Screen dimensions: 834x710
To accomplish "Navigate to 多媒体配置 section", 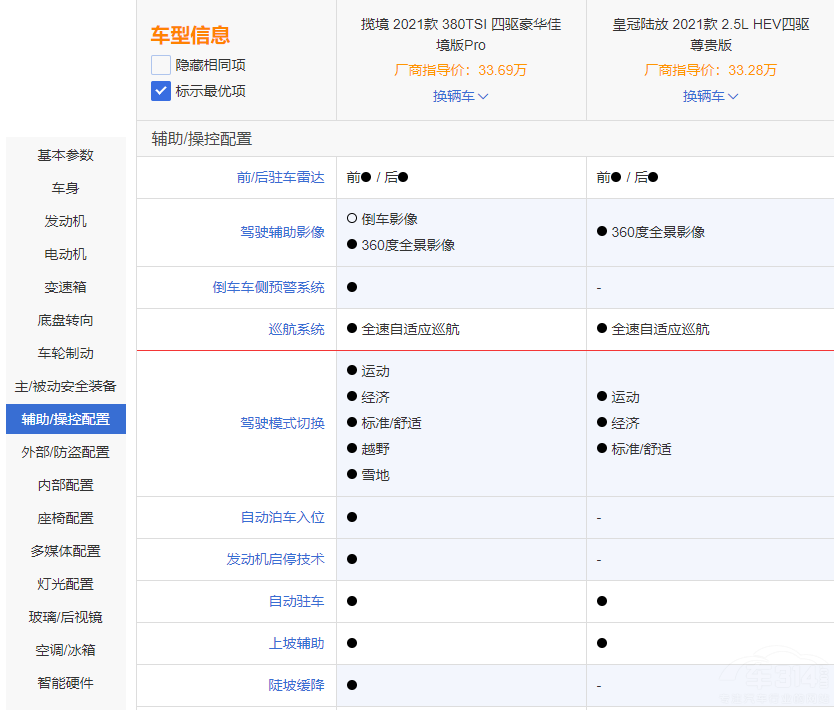I will 66,551.
